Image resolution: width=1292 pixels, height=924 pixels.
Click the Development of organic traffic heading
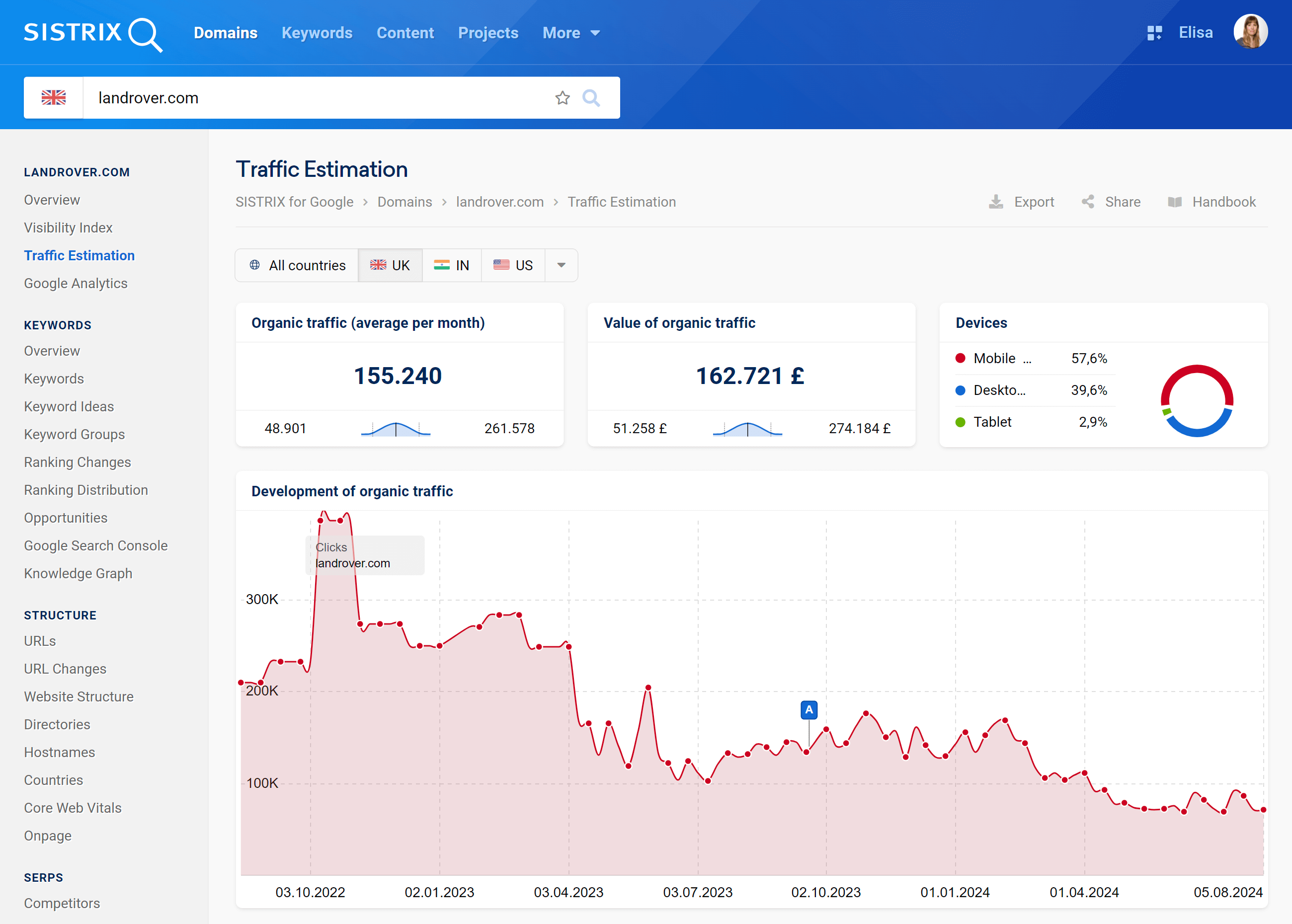(352, 492)
